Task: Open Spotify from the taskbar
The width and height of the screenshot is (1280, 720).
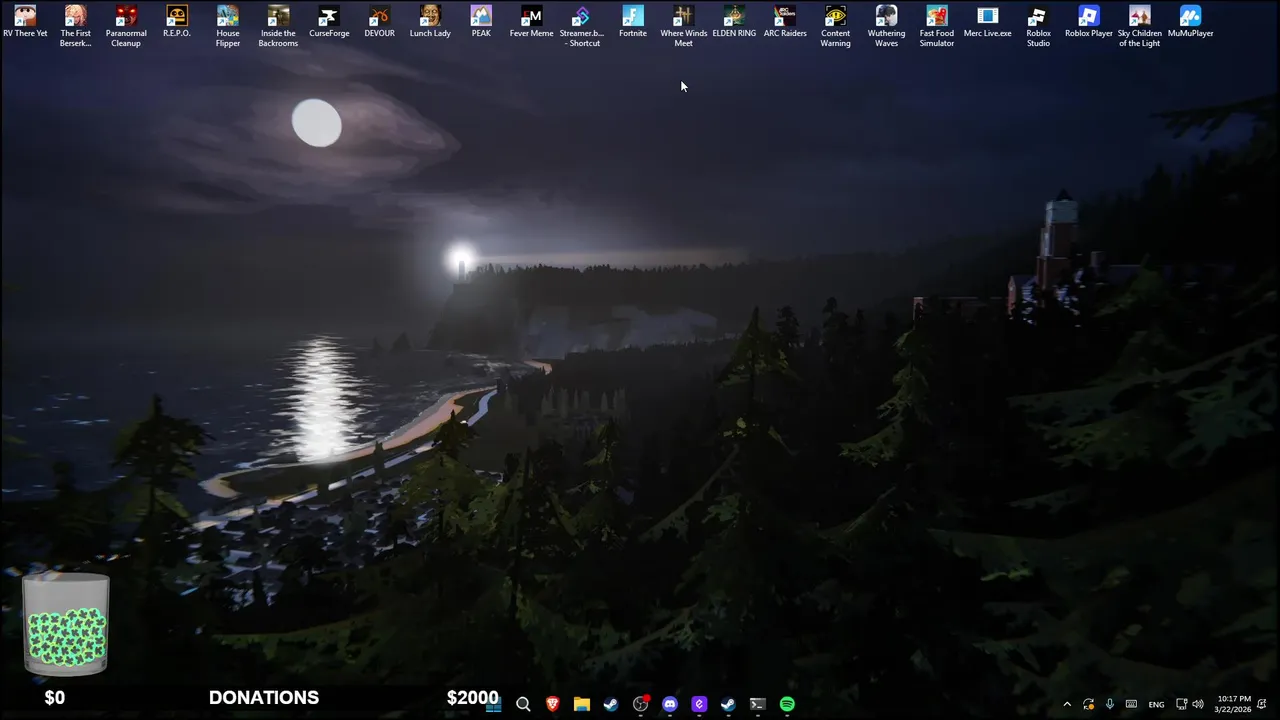Action: click(x=787, y=704)
